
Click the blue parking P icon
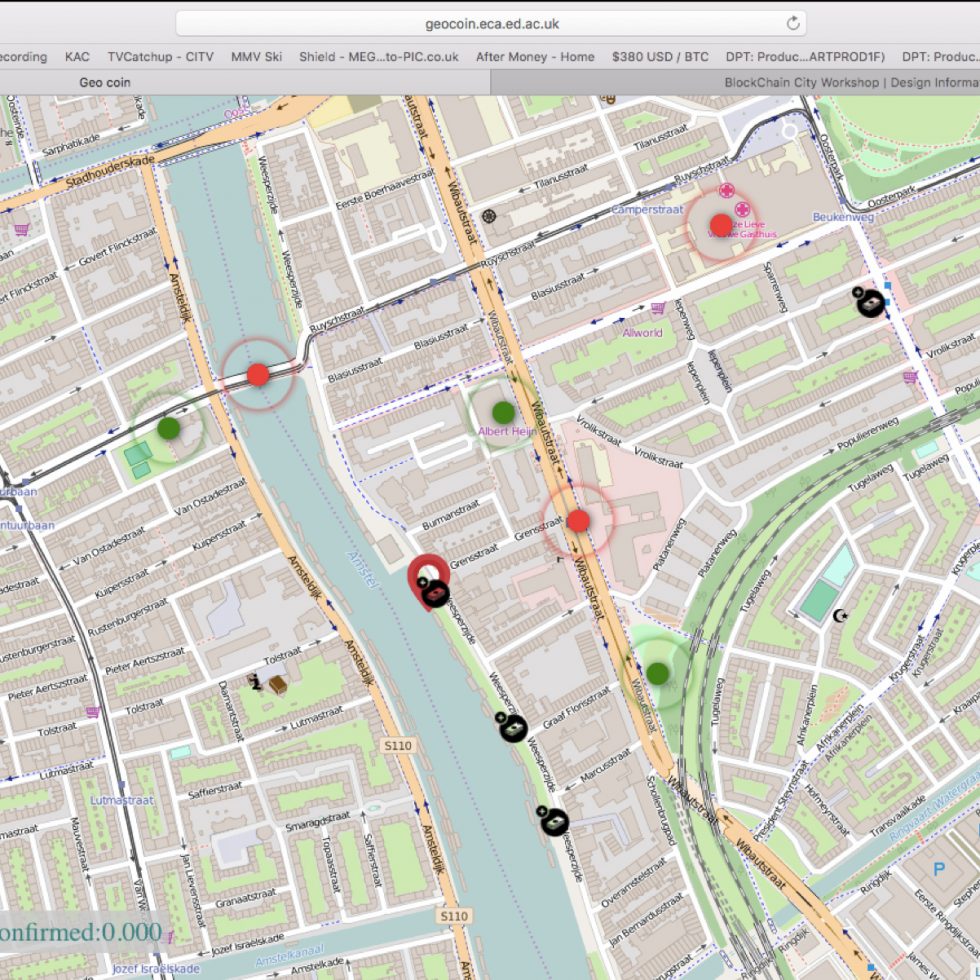(939, 869)
